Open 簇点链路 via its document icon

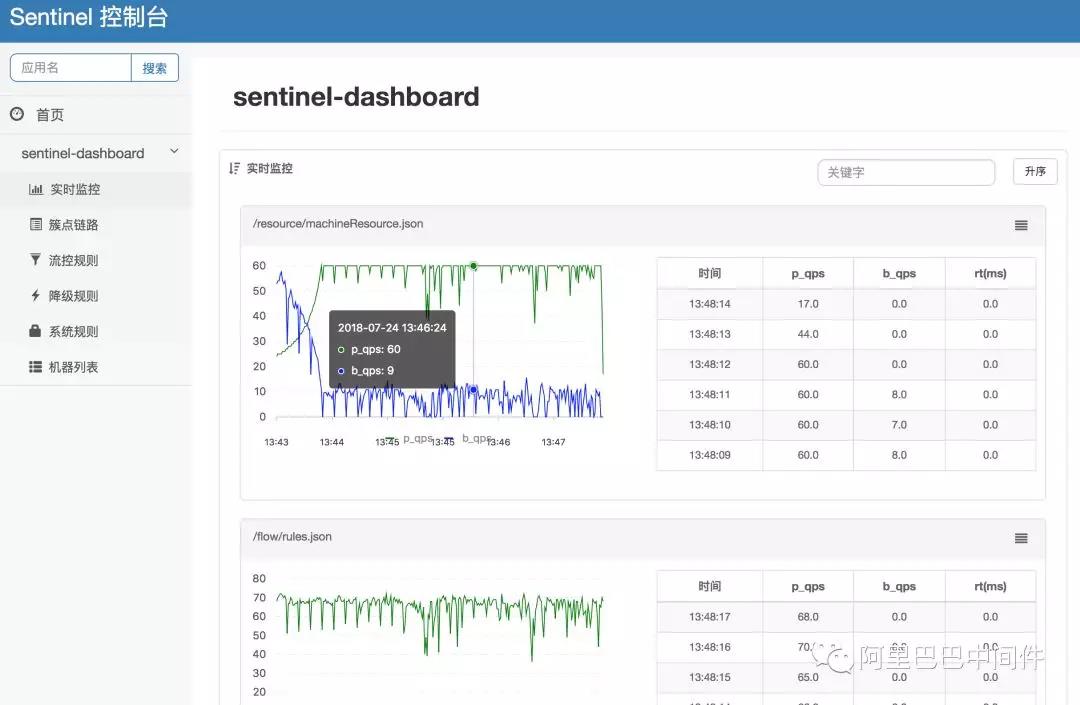[x=38, y=224]
